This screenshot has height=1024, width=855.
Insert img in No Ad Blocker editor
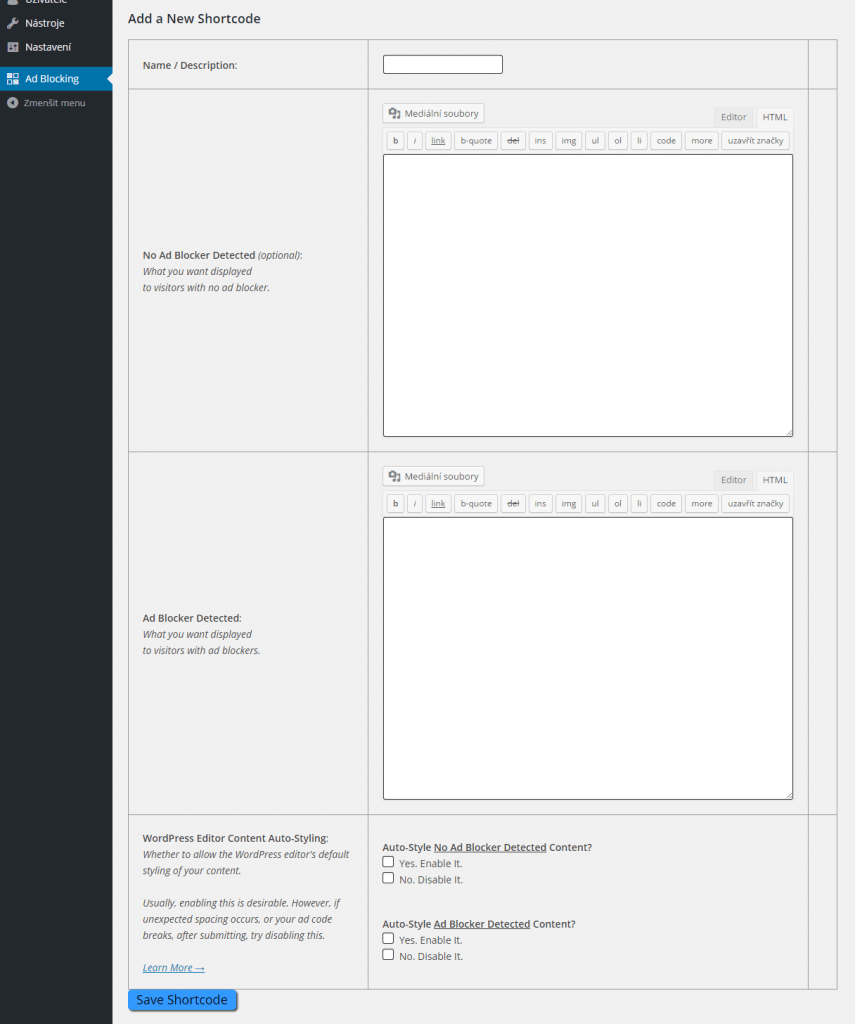(x=568, y=140)
